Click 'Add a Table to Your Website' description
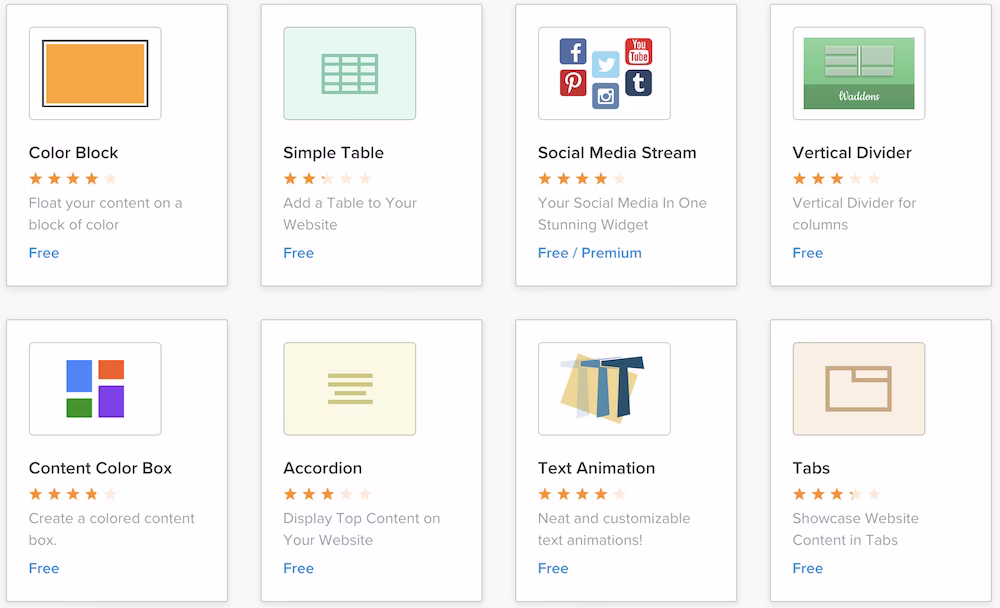 click(x=350, y=214)
